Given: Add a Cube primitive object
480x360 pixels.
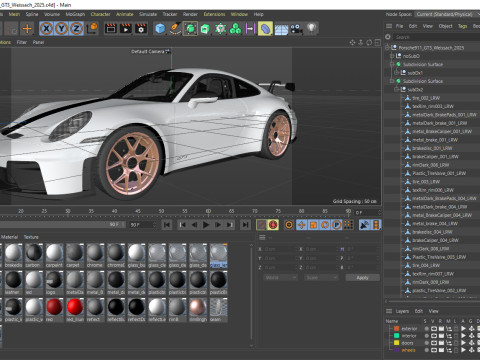Looking at the screenshot, I should (160, 29).
